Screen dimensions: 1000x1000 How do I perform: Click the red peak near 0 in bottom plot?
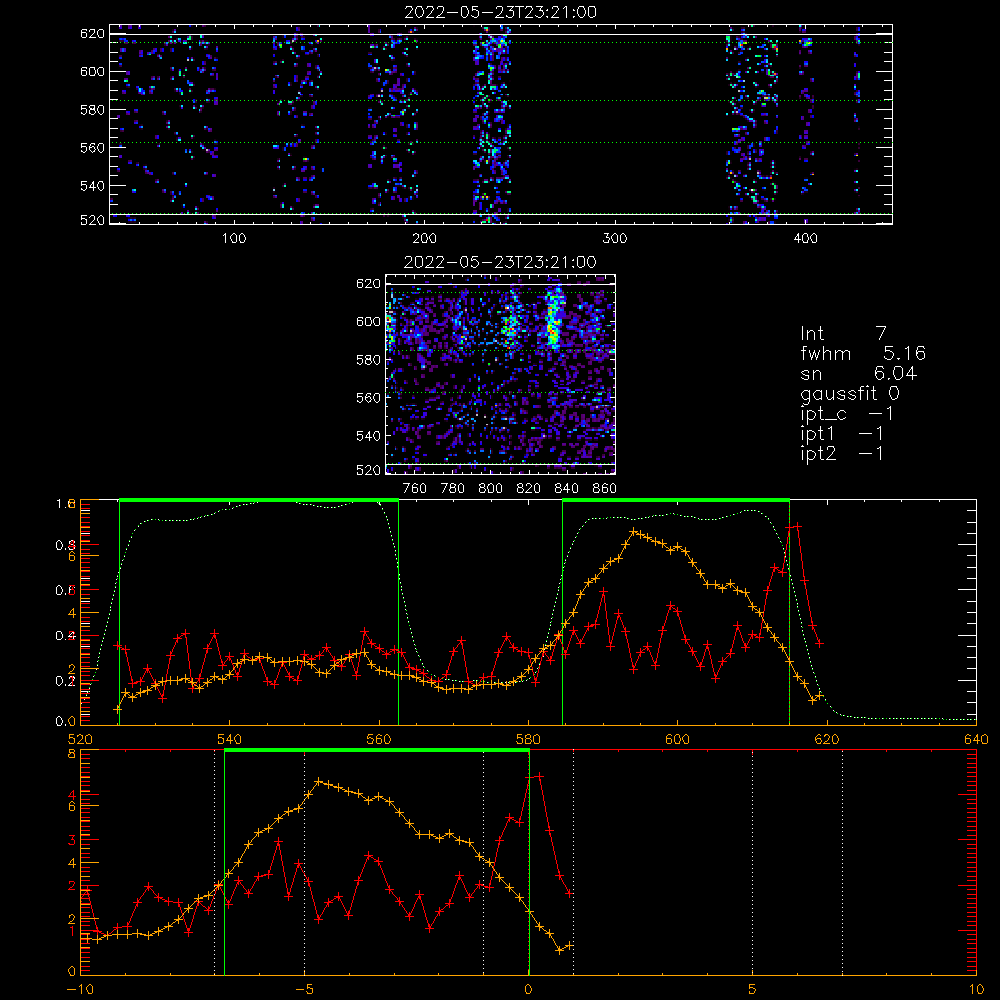(x=540, y=776)
